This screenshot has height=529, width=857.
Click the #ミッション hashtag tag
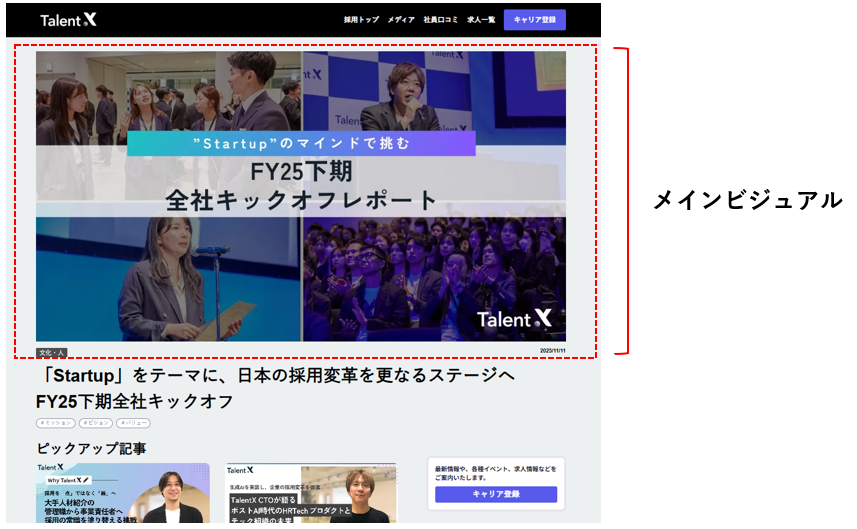click(x=55, y=423)
